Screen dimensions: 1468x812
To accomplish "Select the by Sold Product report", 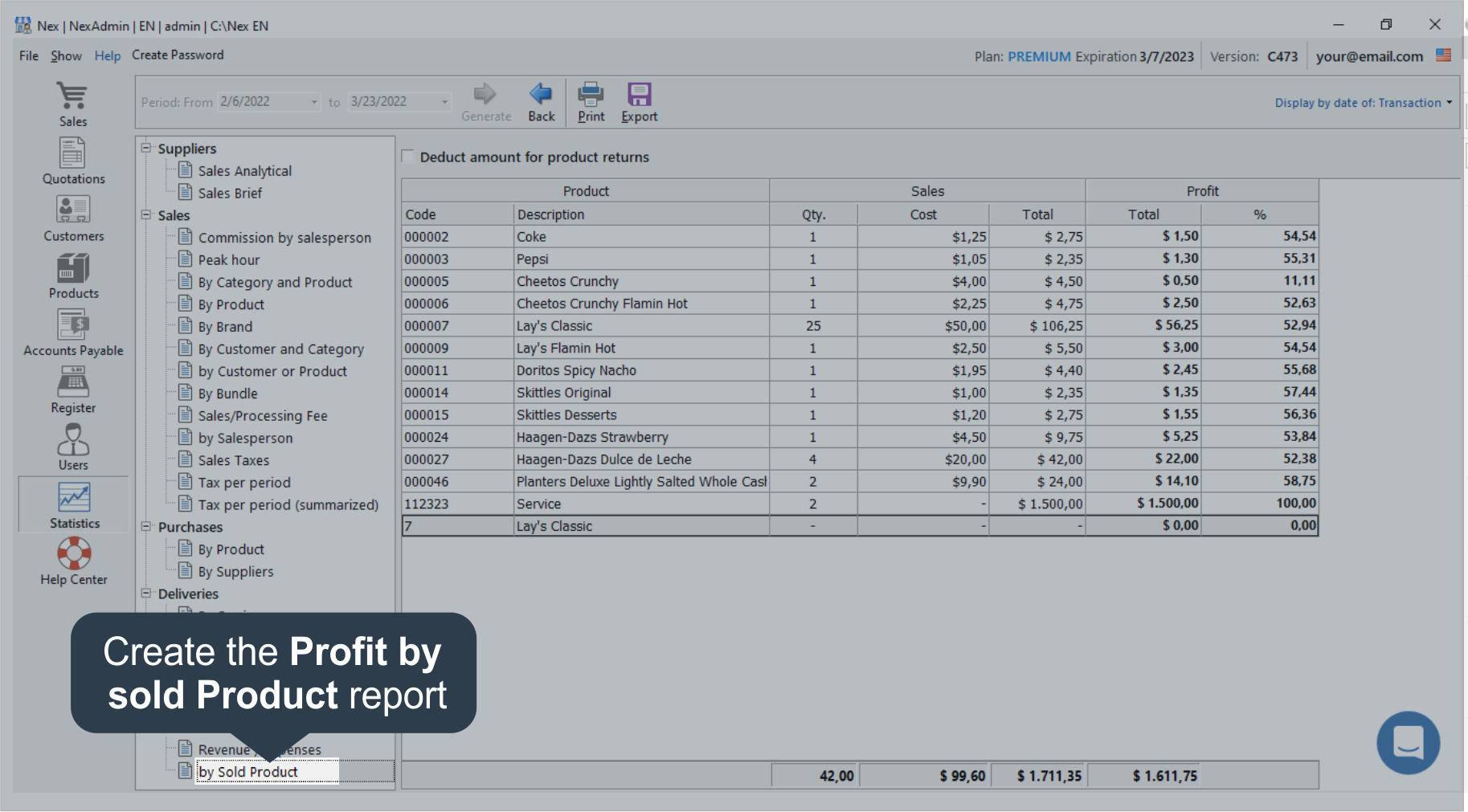I will click(x=247, y=771).
